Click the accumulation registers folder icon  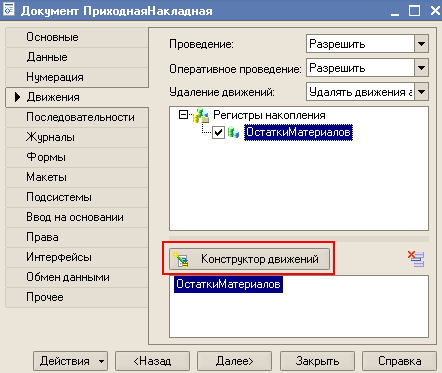pyautogui.click(x=201, y=115)
